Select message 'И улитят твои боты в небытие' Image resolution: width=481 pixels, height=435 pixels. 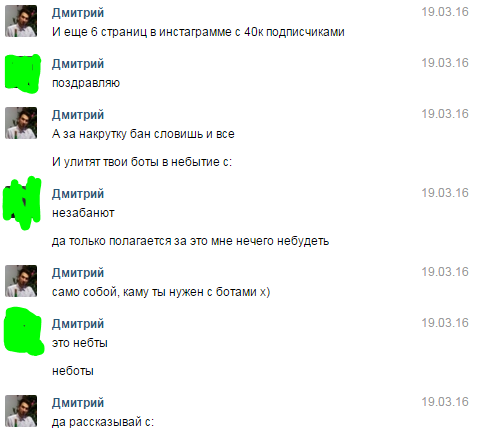coord(142,162)
